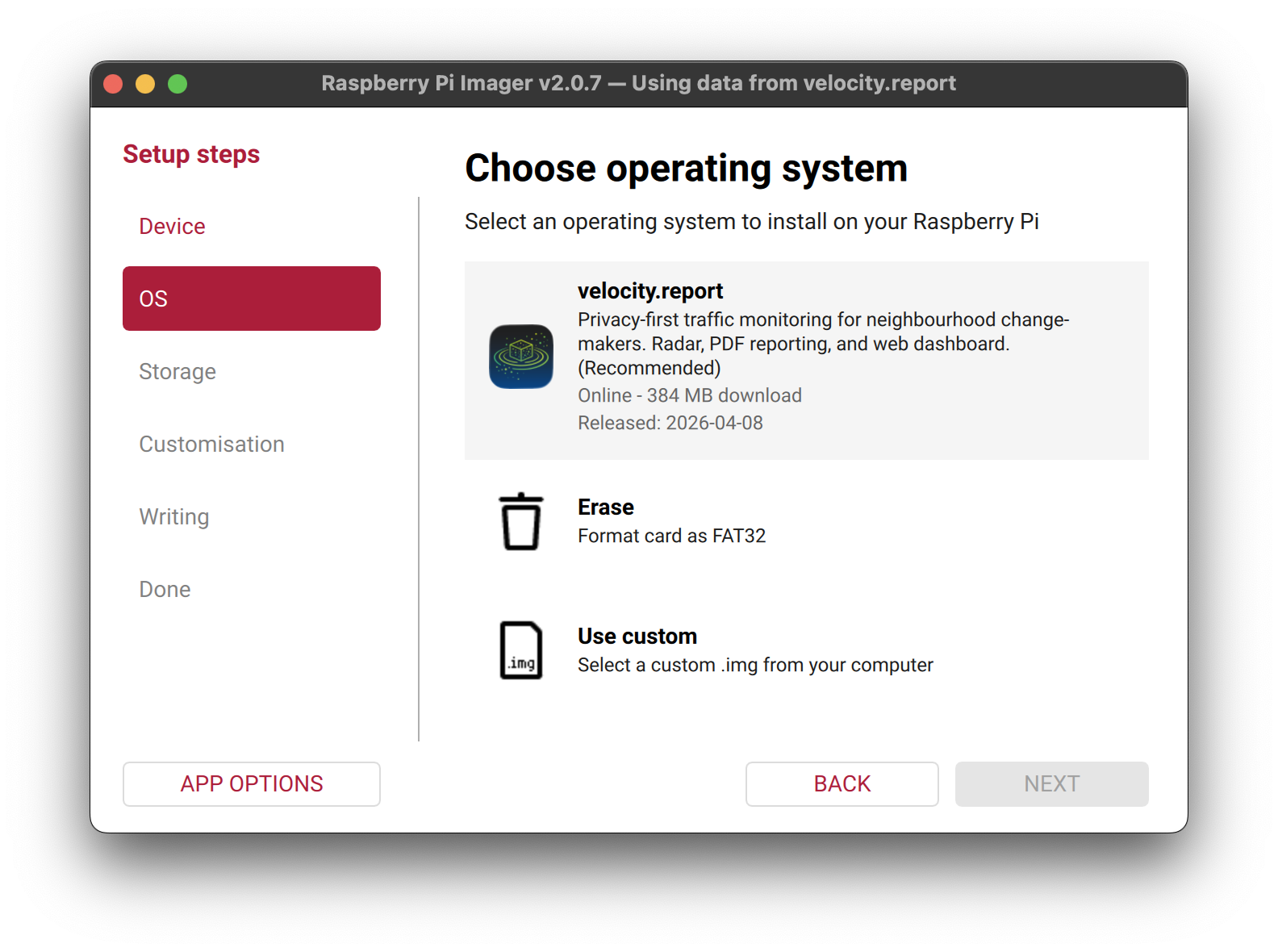This screenshot has height=952, width=1278.
Task: Click the velocity.report radar app icon
Action: (520, 357)
